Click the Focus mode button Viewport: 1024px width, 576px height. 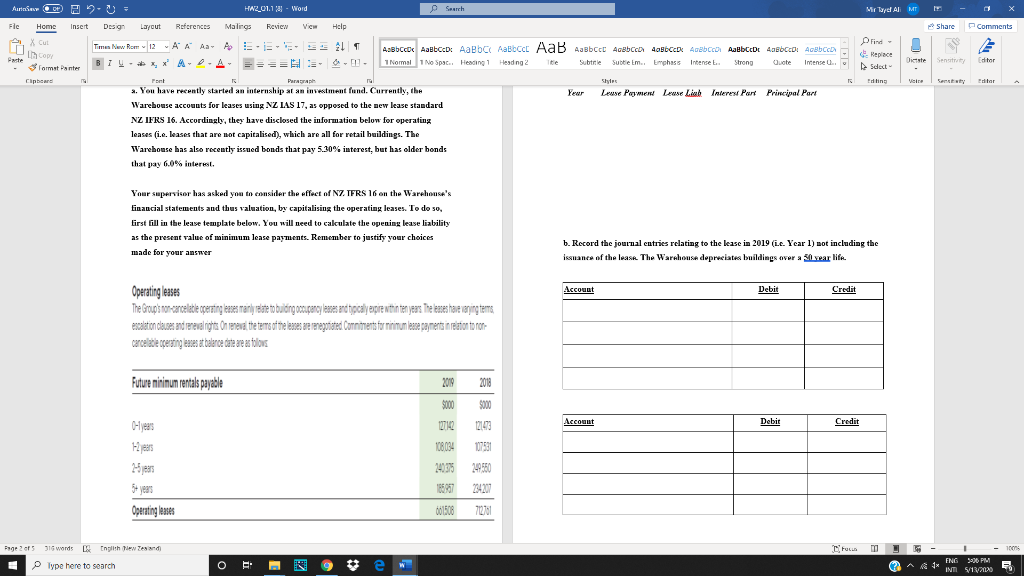click(844, 549)
